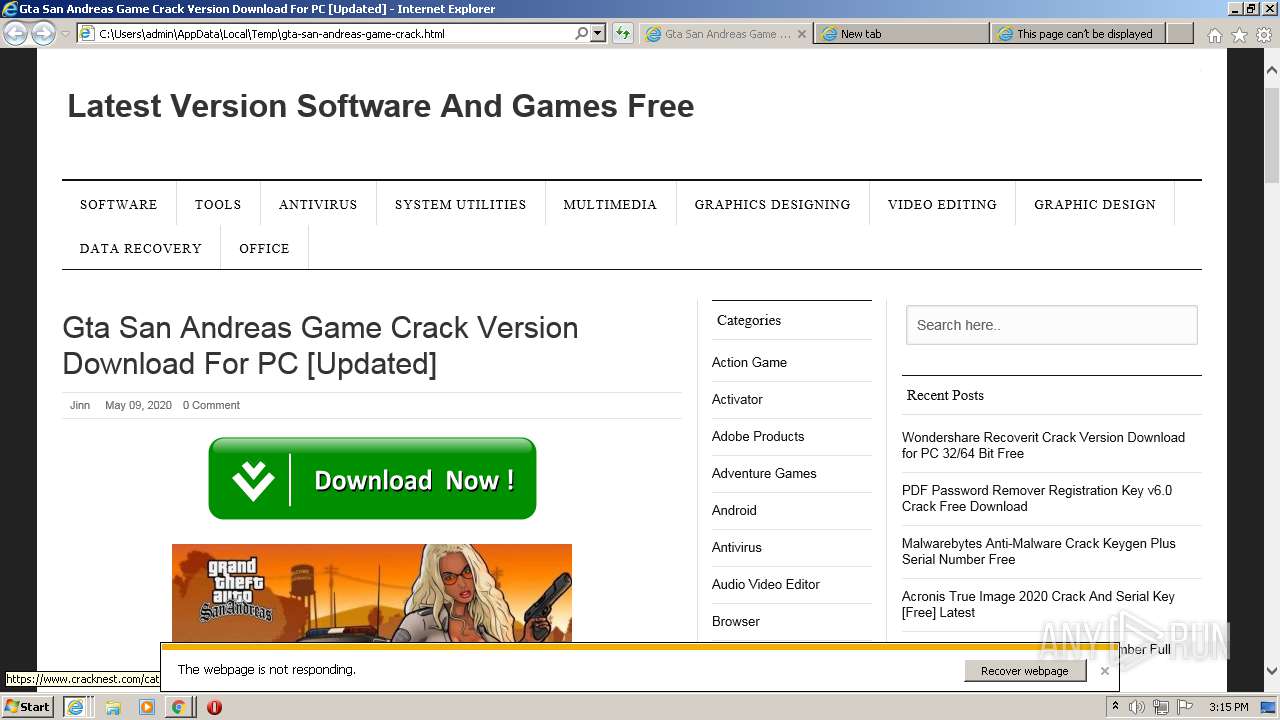1280x720 pixels.
Task: Click the taskbar clock 3:15 PM
Action: pyautogui.click(x=1228, y=707)
